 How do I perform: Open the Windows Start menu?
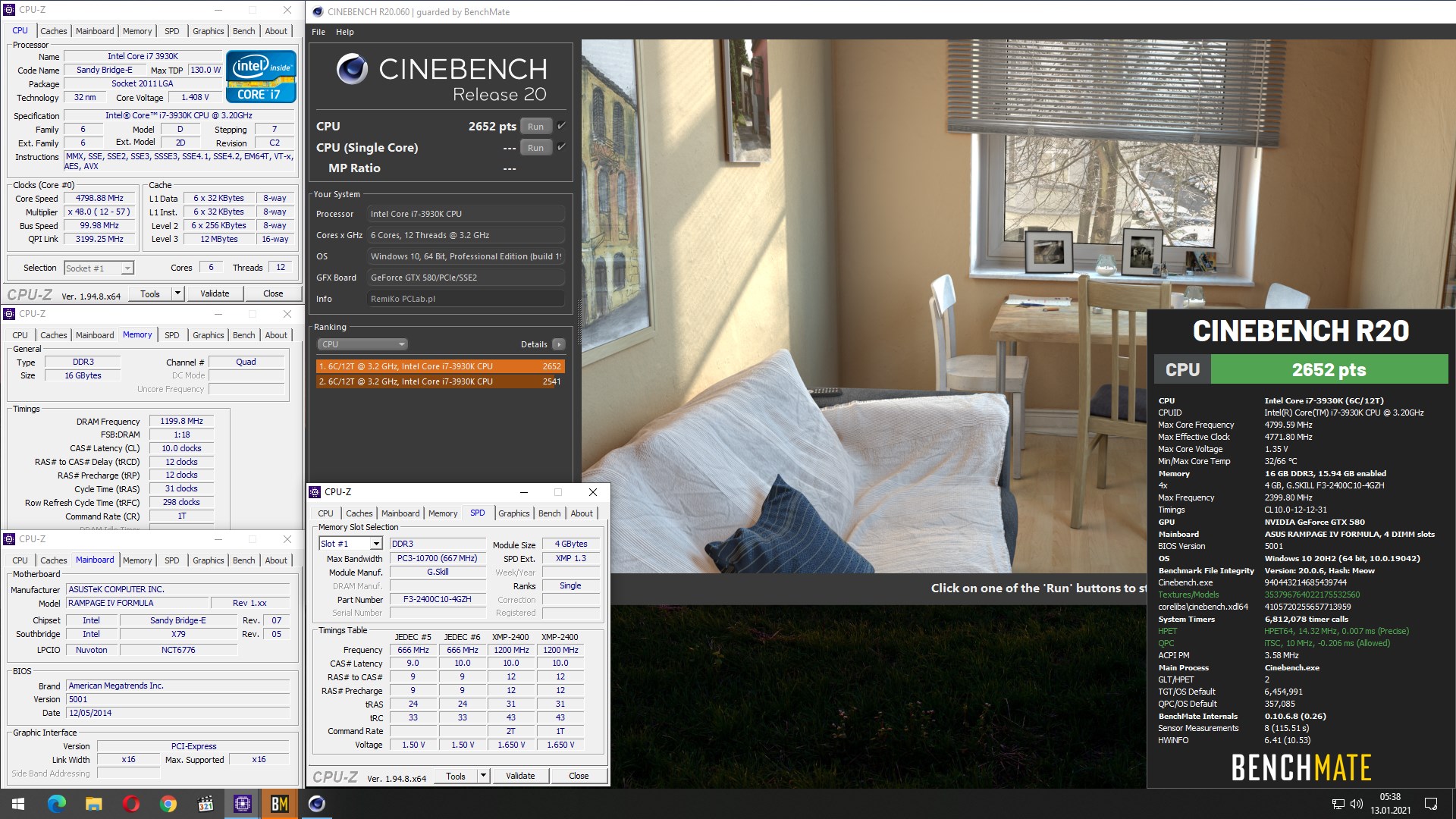point(18,804)
